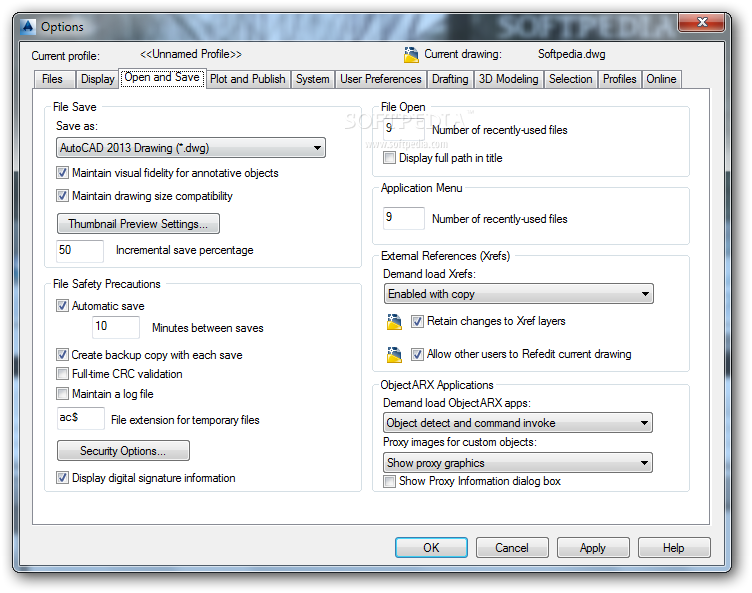Open the Save as file format dropdown

[191, 148]
